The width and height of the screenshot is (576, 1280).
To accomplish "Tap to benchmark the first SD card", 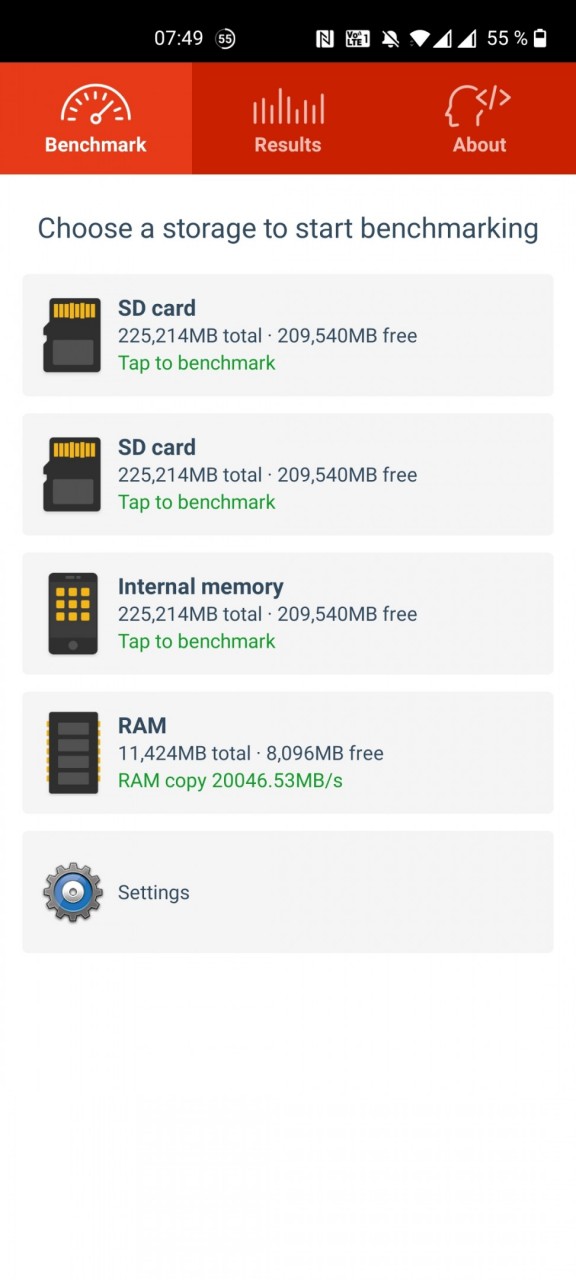I will tap(196, 363).
